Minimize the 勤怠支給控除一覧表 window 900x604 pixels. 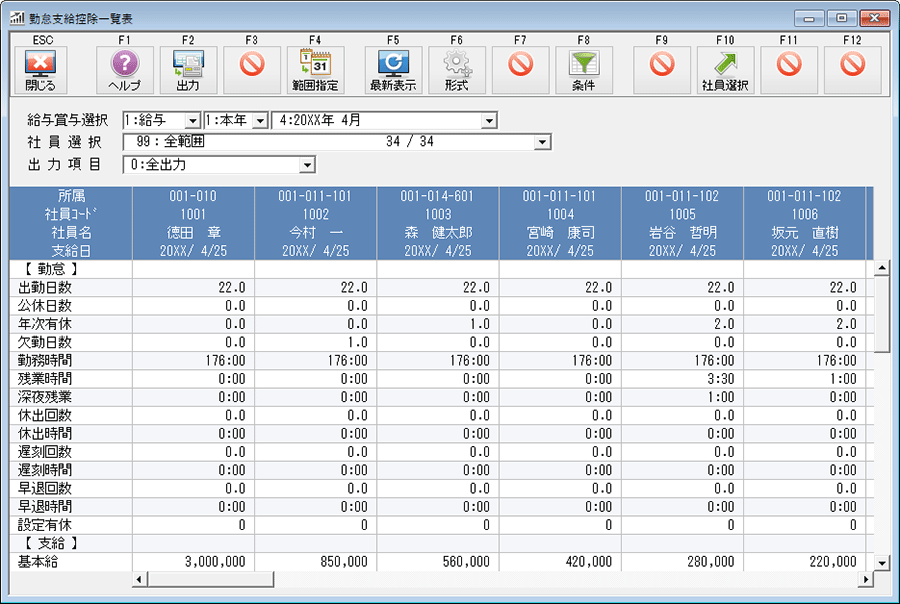[809, 18]
